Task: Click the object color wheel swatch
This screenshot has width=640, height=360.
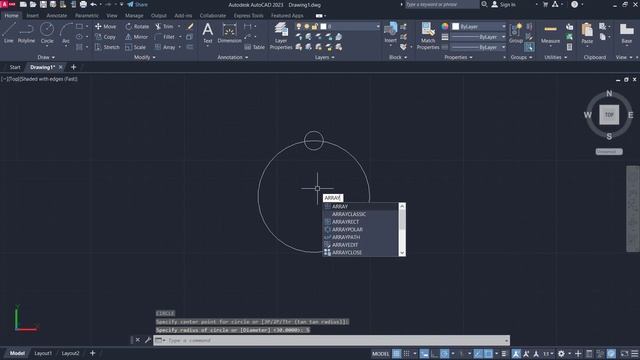Action: point(445,27)
